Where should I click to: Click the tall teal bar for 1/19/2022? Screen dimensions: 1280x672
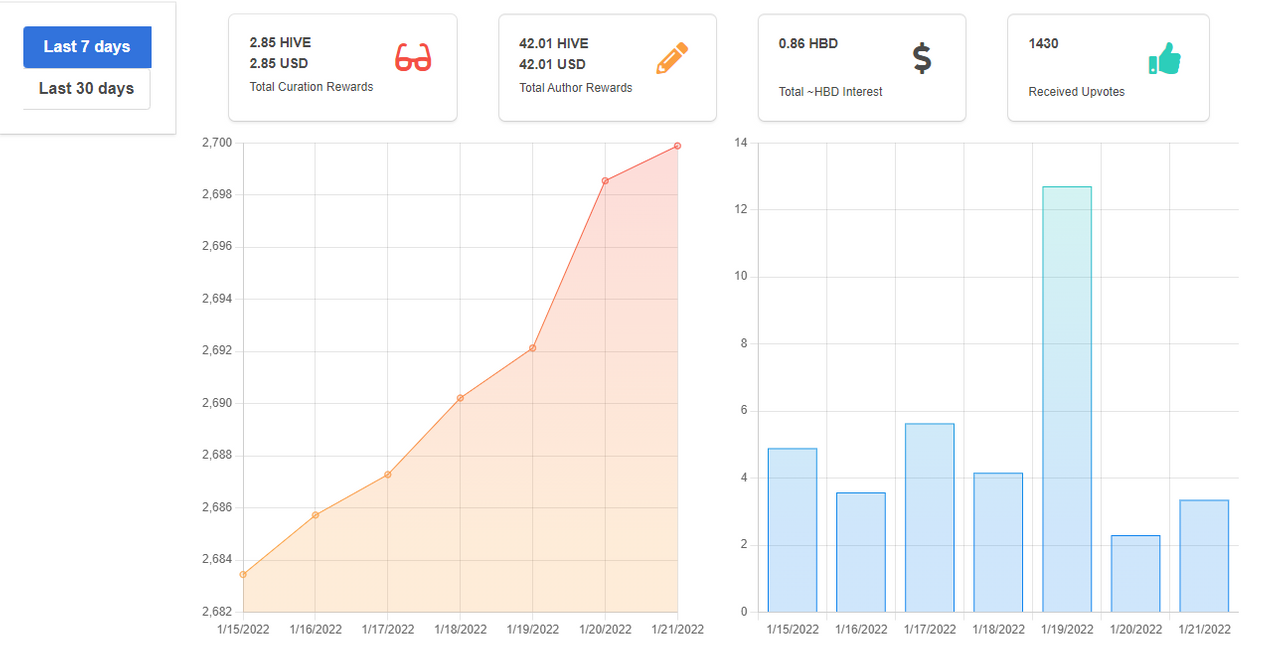point(1067,399)
